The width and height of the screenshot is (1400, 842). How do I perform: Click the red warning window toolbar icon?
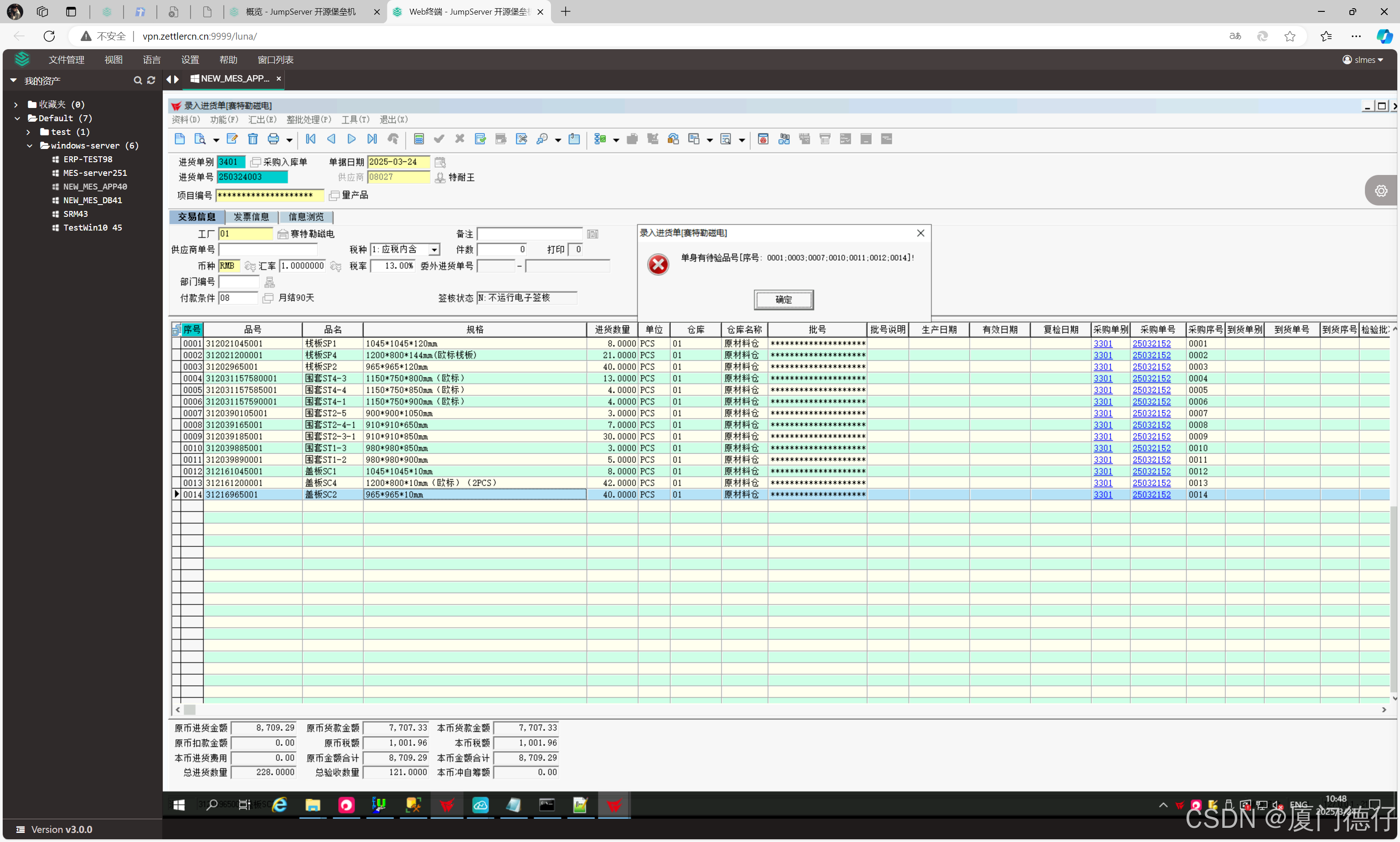[763, 139]
